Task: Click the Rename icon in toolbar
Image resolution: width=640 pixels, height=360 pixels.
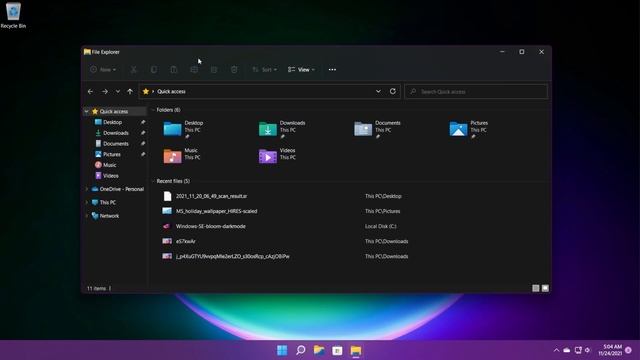Action: coord(194,70)
